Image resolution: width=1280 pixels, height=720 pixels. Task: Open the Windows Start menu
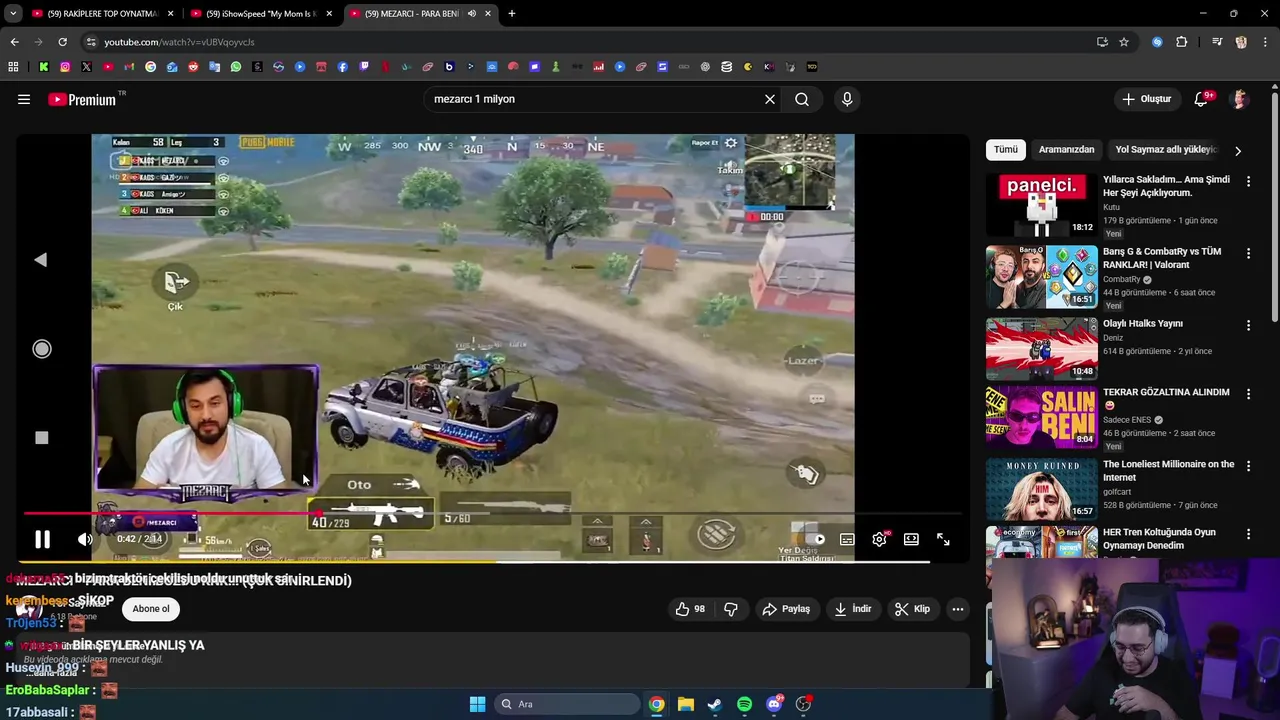[478, 704]
